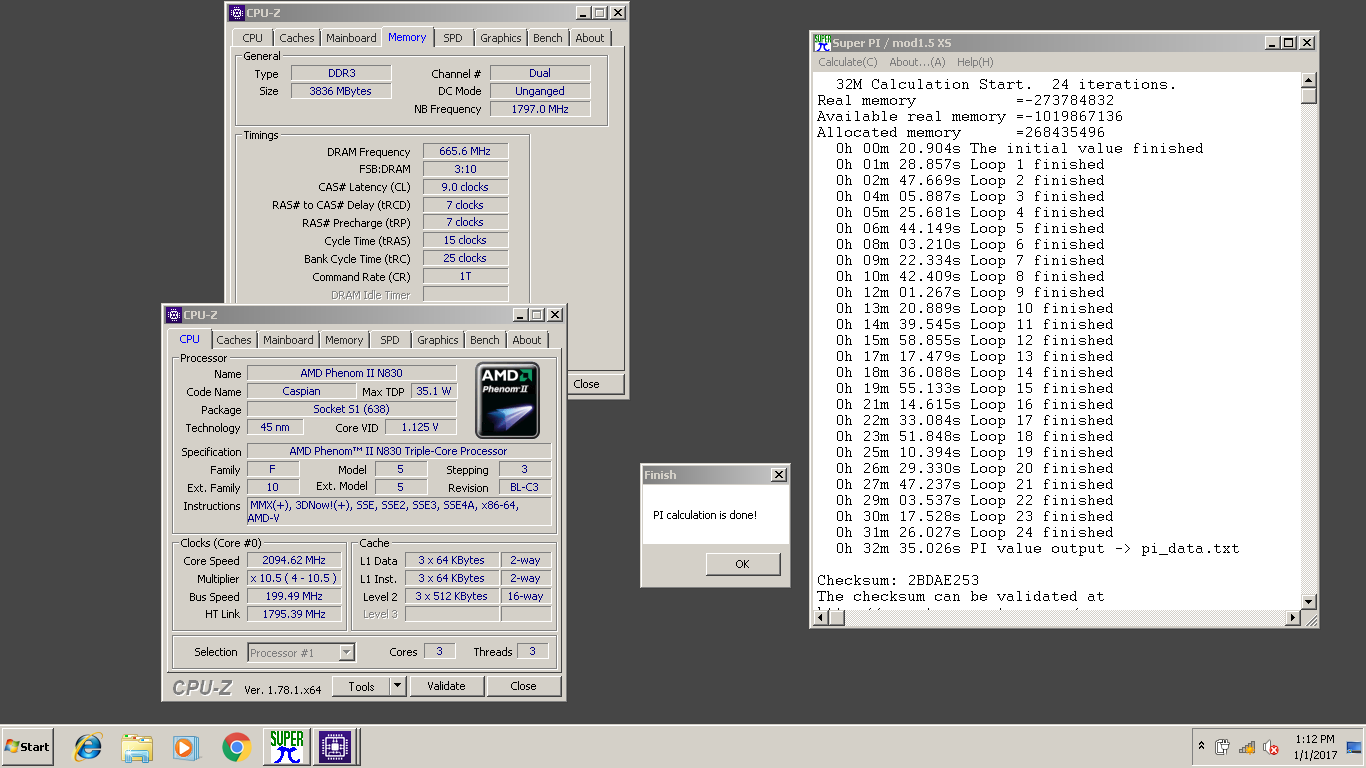
Task: Open File Explorer folder icon in taskbar
Action: point(136,747)
